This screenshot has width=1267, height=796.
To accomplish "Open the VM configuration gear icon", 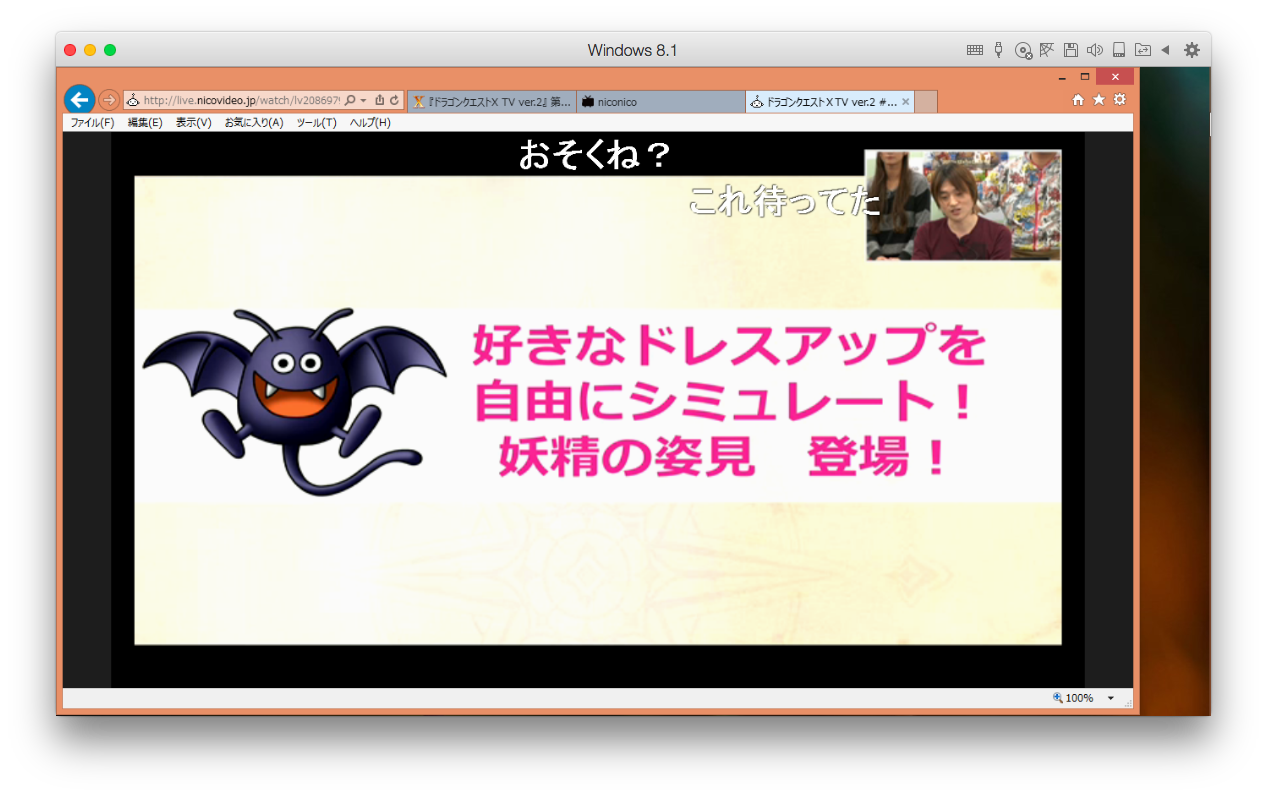I will point(1191,50).
